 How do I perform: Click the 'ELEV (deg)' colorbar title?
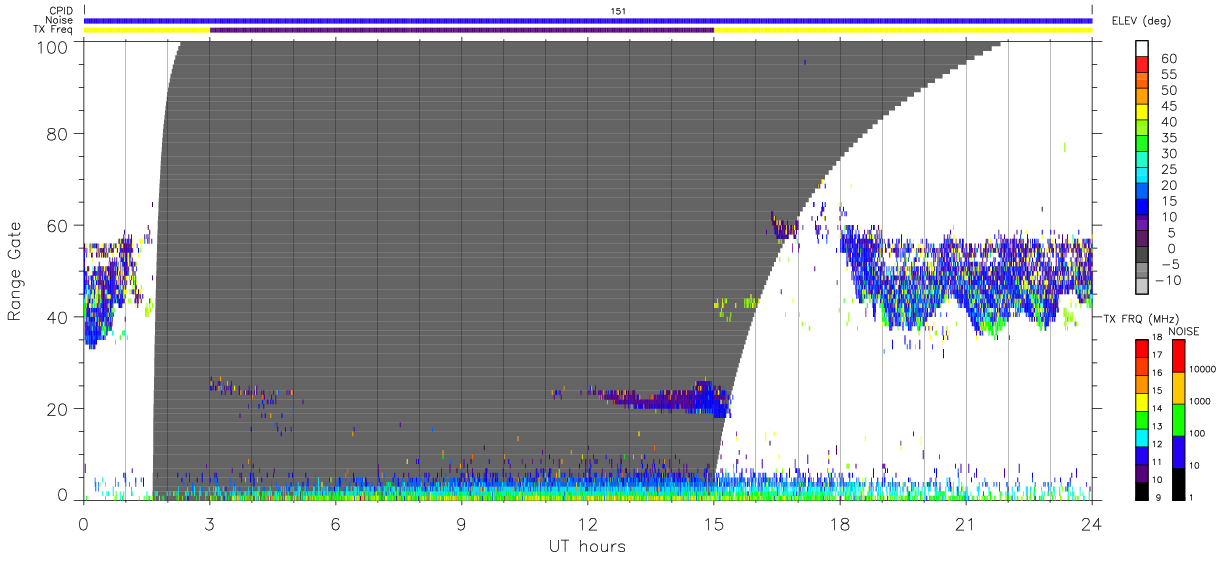pos(1142,21)
